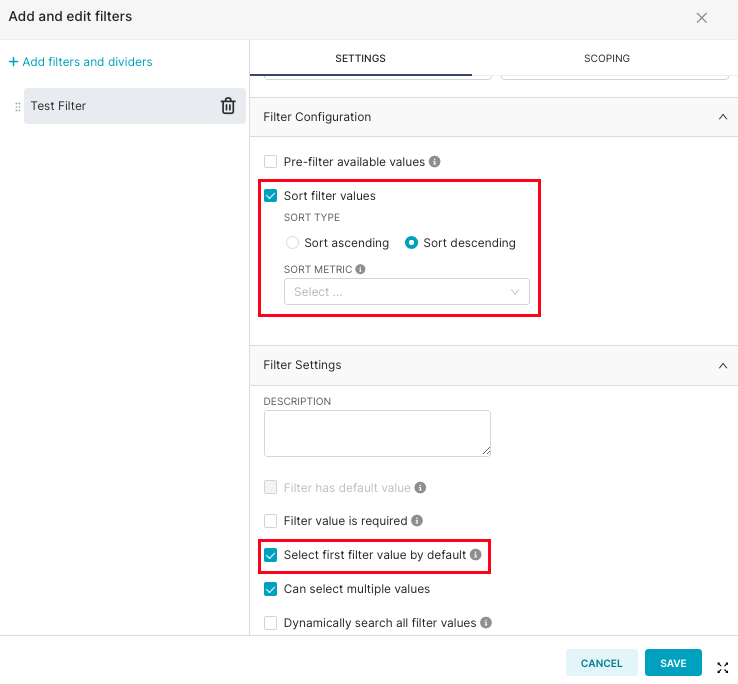Switch to the Scoping tab
The height and width of the screenshot is (684, 738).
click(x=607, y=59)
